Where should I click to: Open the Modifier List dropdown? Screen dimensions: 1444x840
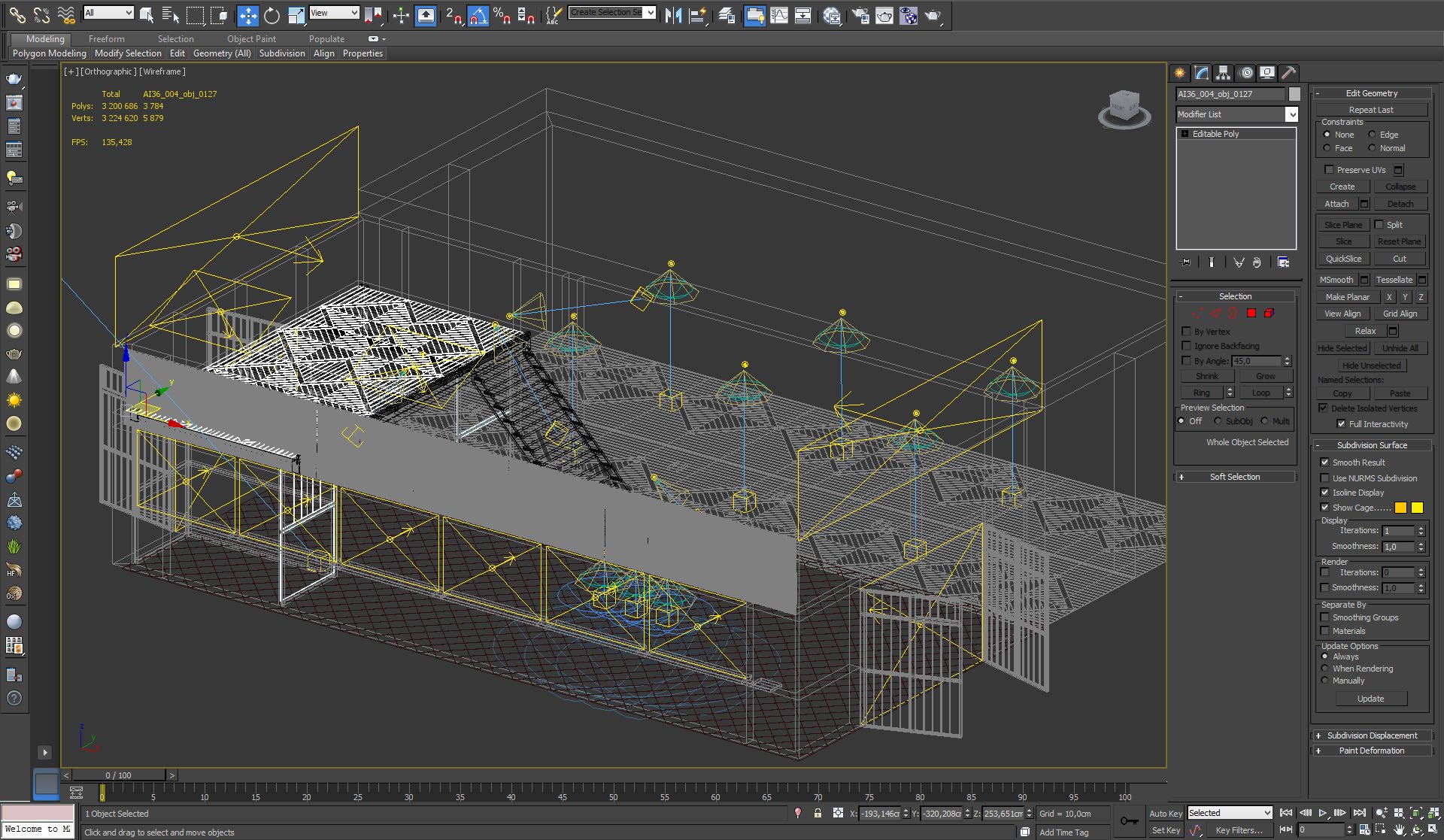click(x=1237, y=114)
